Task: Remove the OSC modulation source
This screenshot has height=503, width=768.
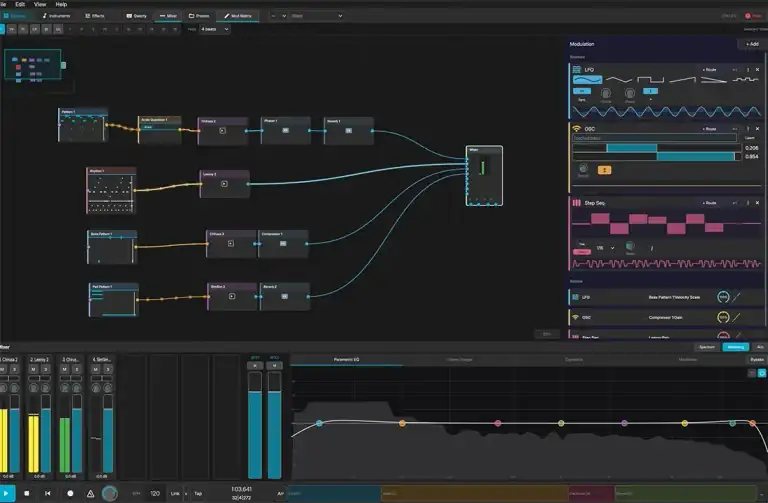Action: coord(757,129)
